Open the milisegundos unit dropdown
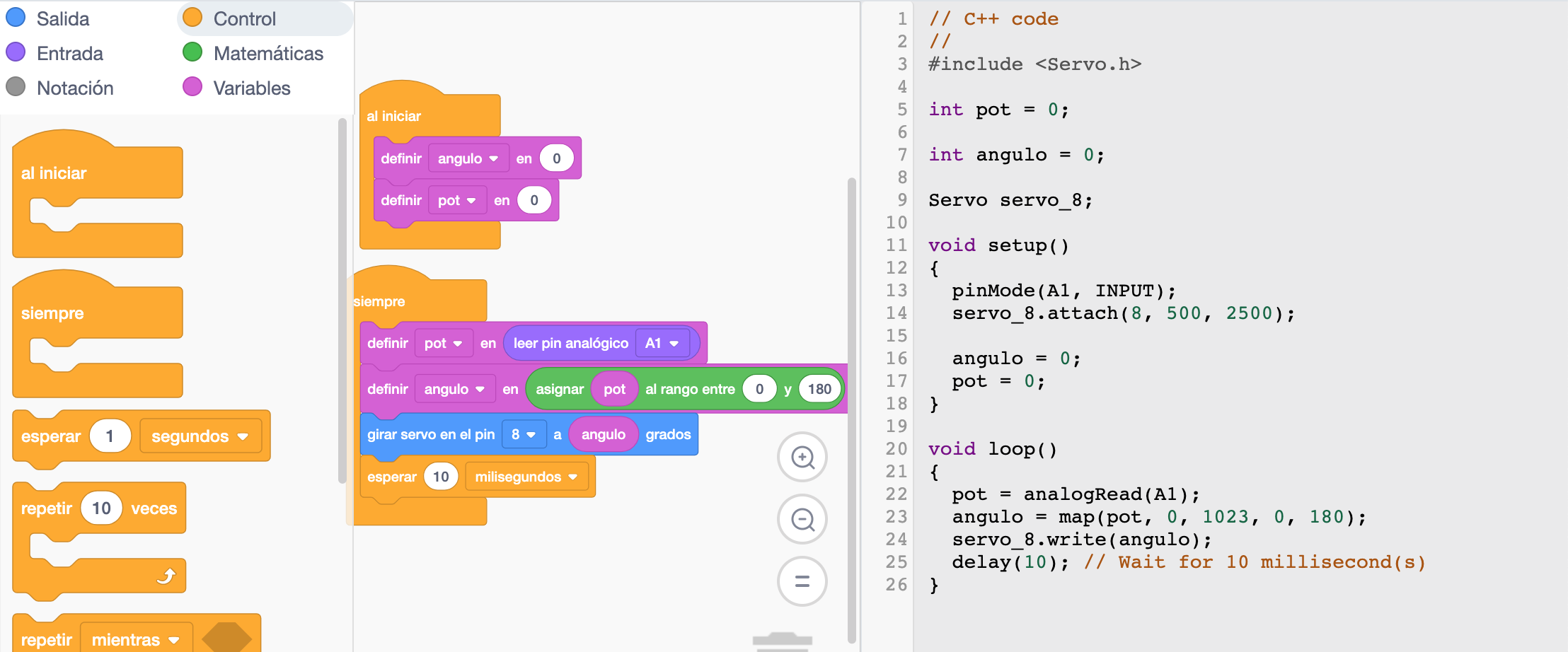The image size is (1568, 652). click(x=526, y=477)
